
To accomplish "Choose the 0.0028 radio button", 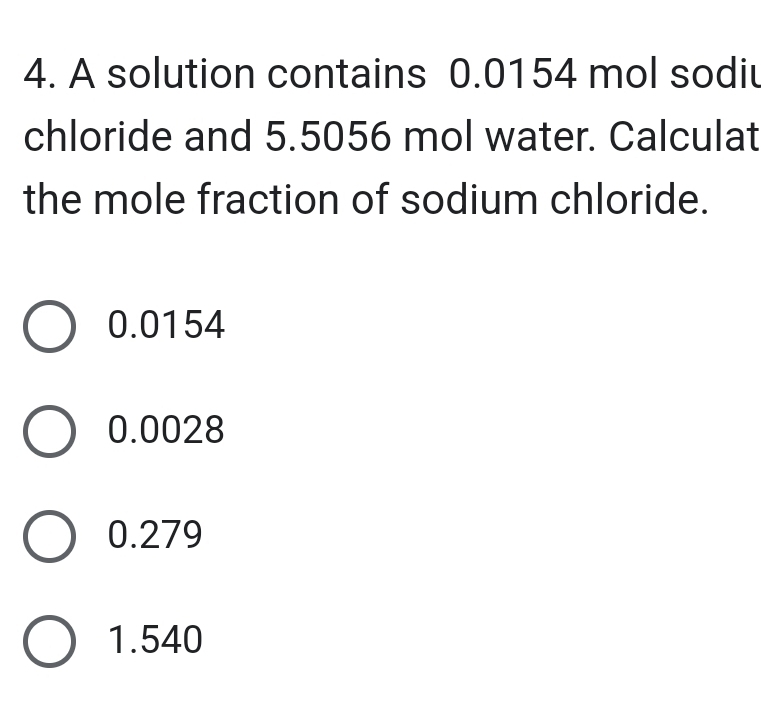I will click(49, 432).
